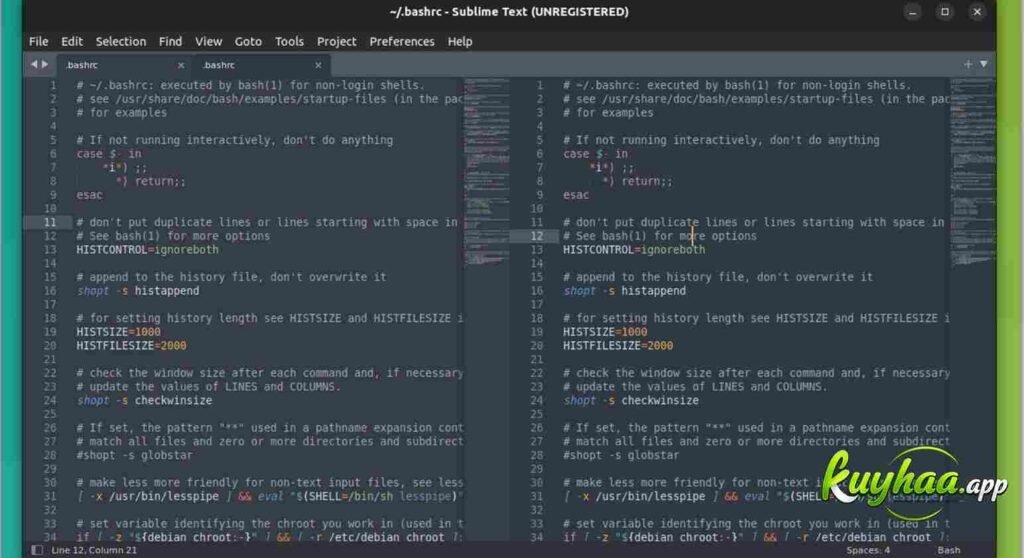Add a new tab with plus icon
Screen dimensions: 1024x558
(968, 64)
